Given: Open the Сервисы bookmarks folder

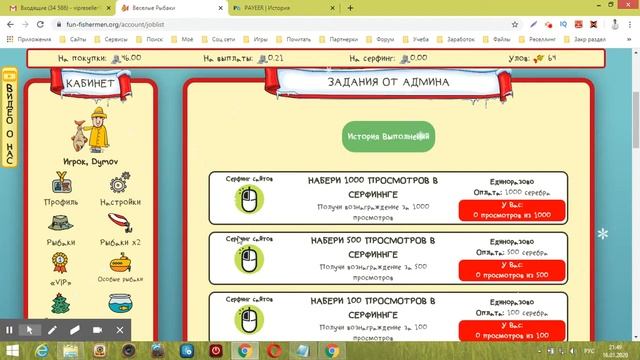Looking at the screenshot, I should click(x=111, y=39).
